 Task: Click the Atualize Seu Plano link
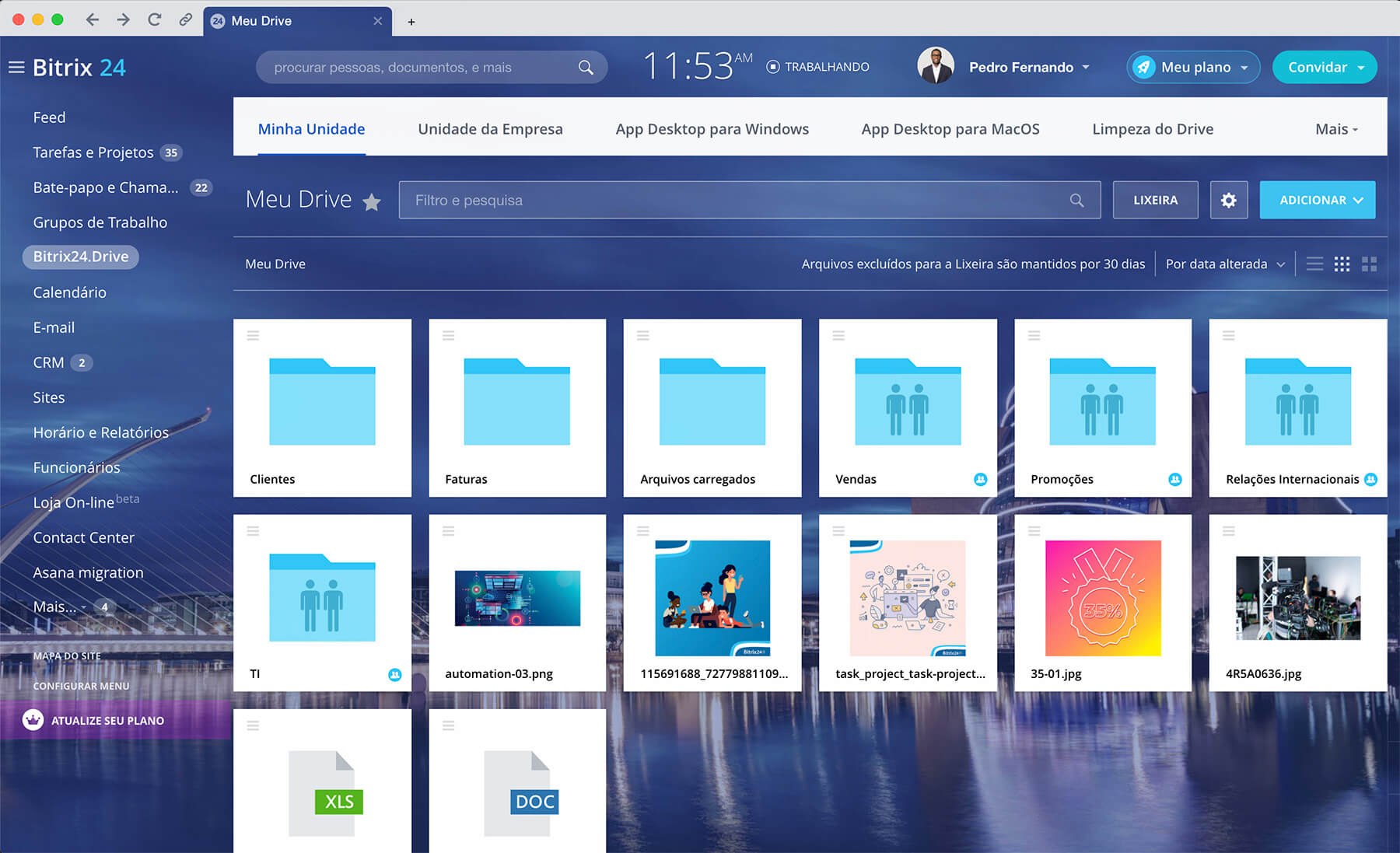pos(107,721)
